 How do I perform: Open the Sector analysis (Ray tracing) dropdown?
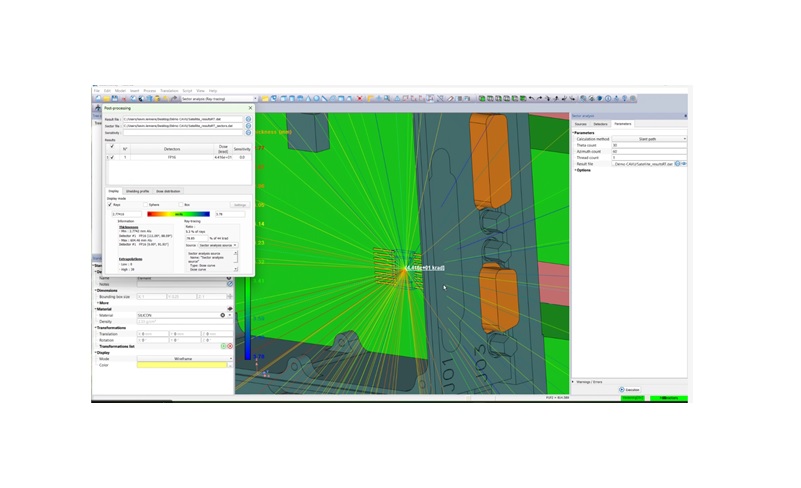click(x=219, y=99)
